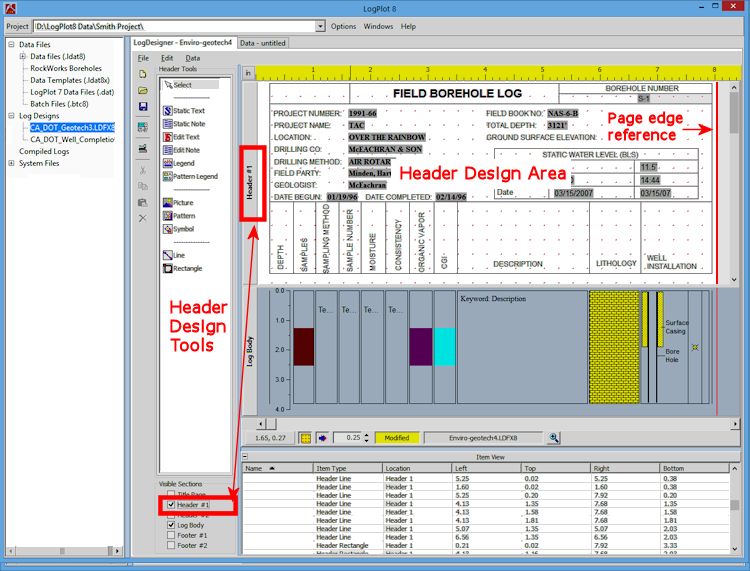
Task: Click the LogPlot application icon in title bar
Action: pos(11,8)
